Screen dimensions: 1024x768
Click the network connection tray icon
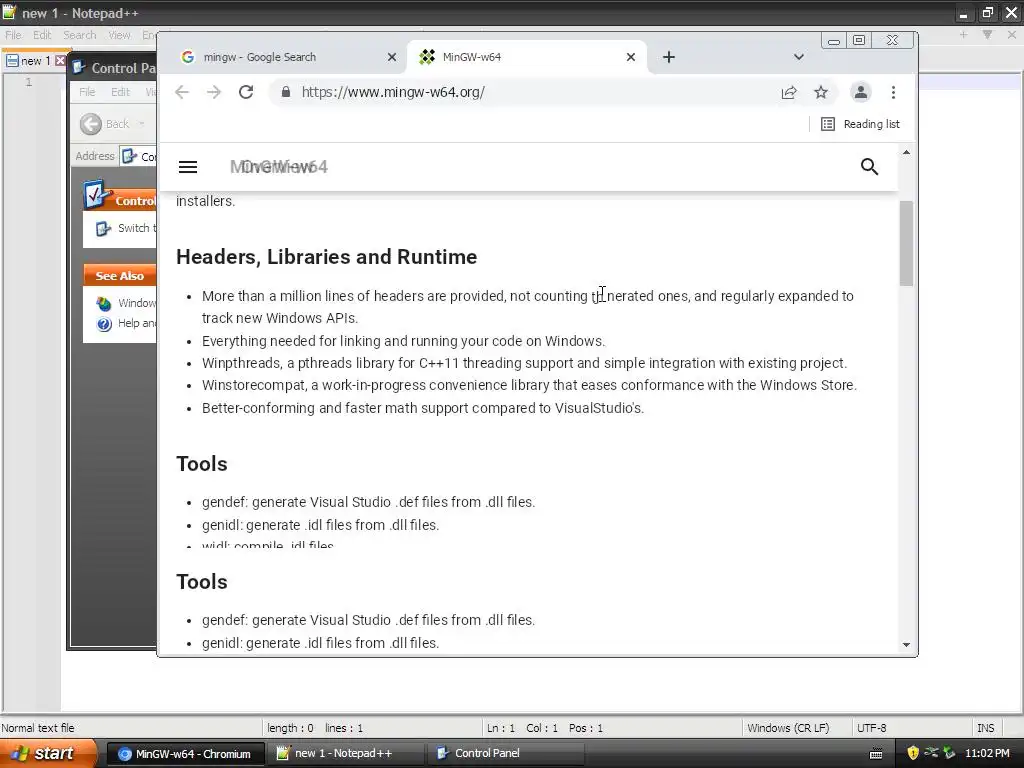tap(932, 753)
